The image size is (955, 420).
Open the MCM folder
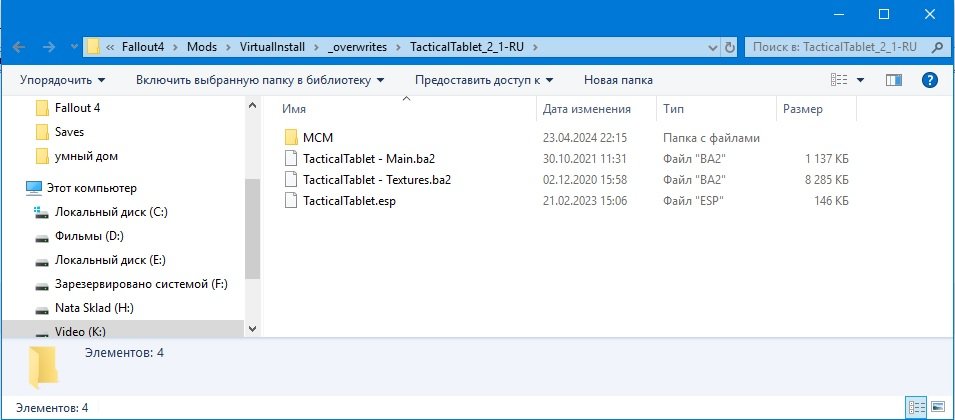coord(317,137)
